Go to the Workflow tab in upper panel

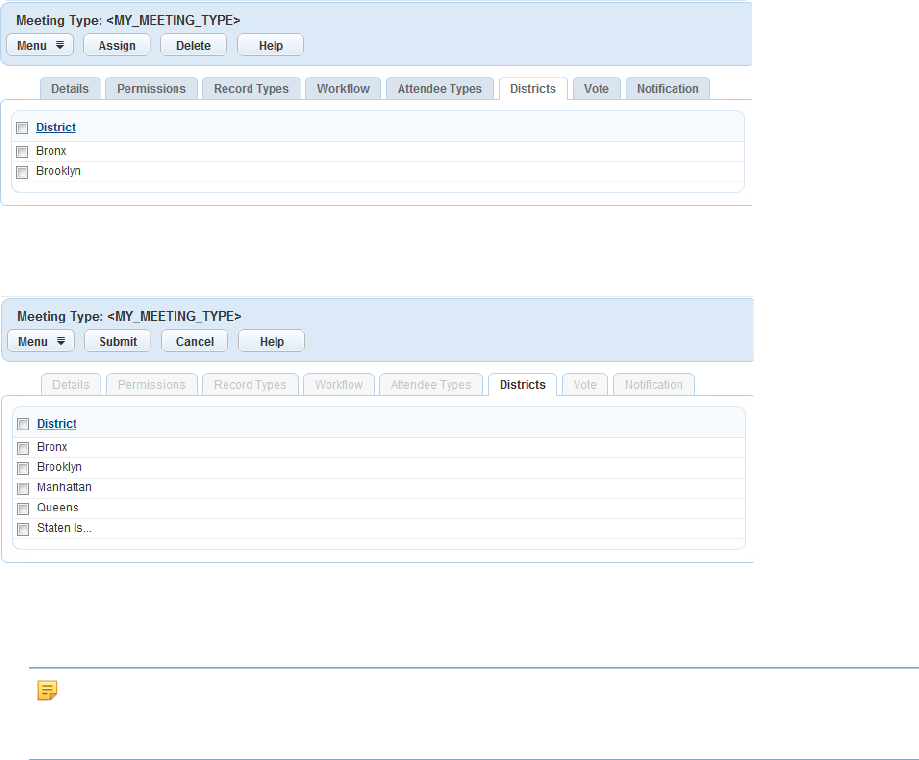point(343,89)
